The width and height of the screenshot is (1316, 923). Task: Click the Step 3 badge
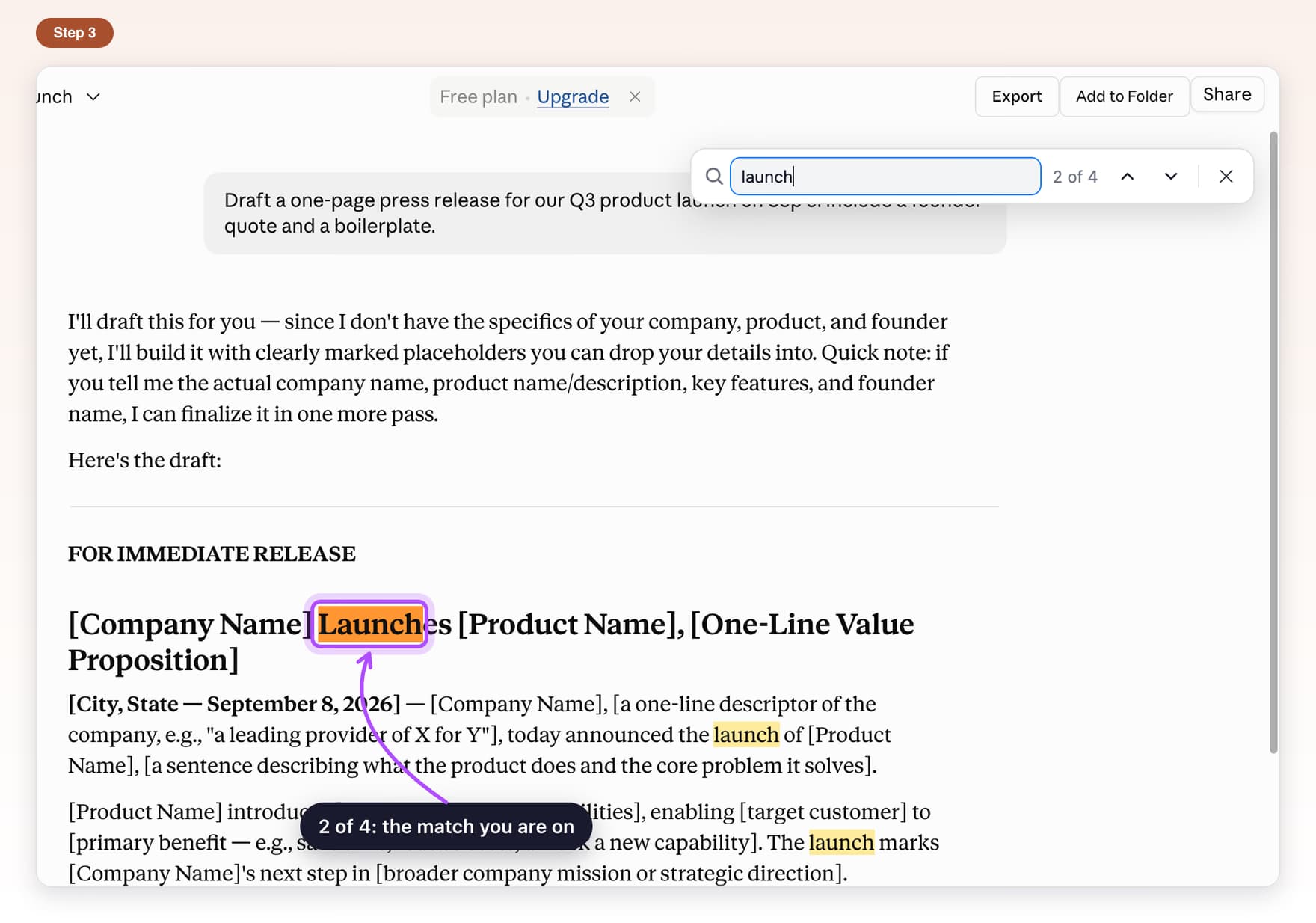click(75, 33)
